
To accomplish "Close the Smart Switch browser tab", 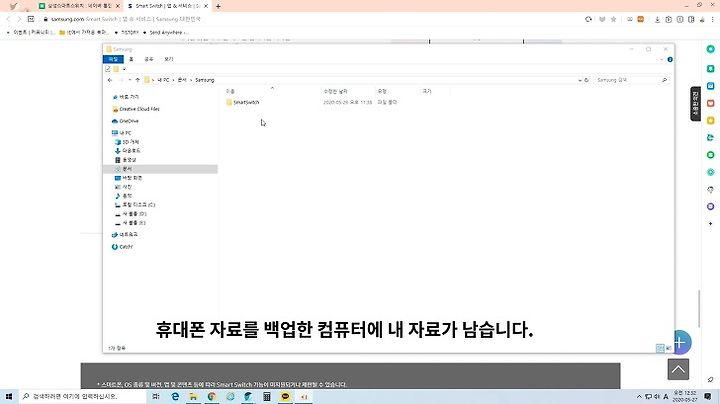I will click(x=206, y=6).
